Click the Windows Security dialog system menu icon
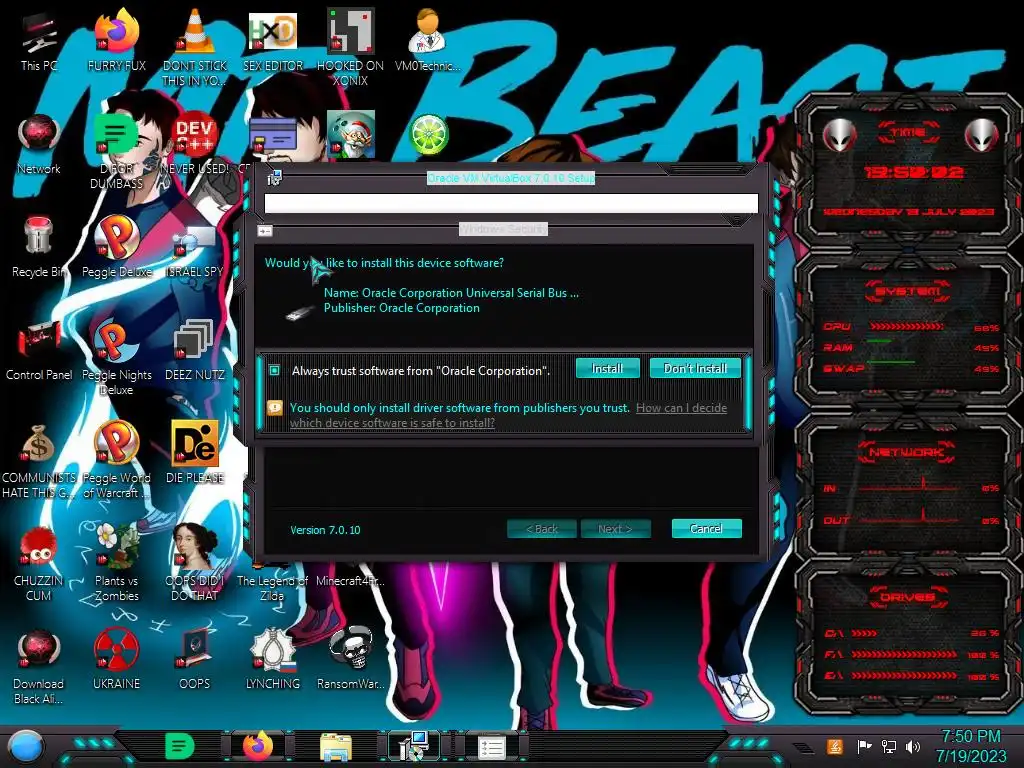Screen dimensions: 1024x768 coord(264,231)
